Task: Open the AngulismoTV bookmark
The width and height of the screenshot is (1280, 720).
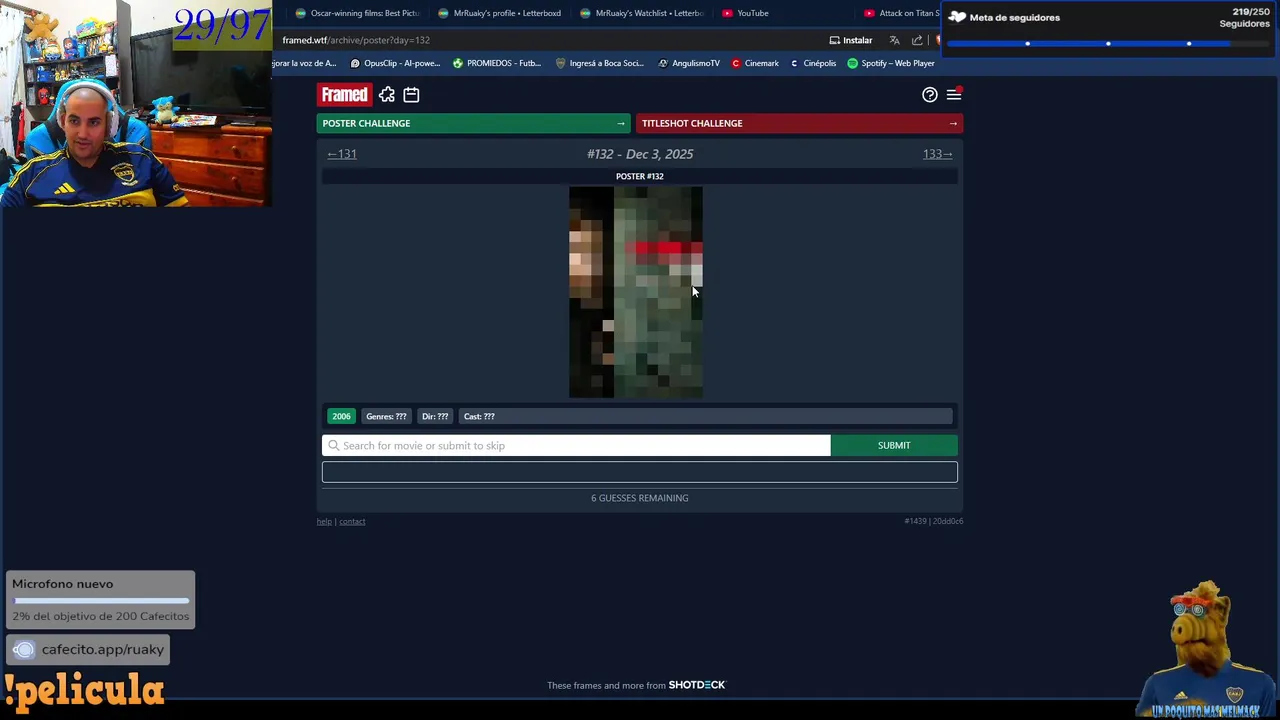Action: coord(689,63)
